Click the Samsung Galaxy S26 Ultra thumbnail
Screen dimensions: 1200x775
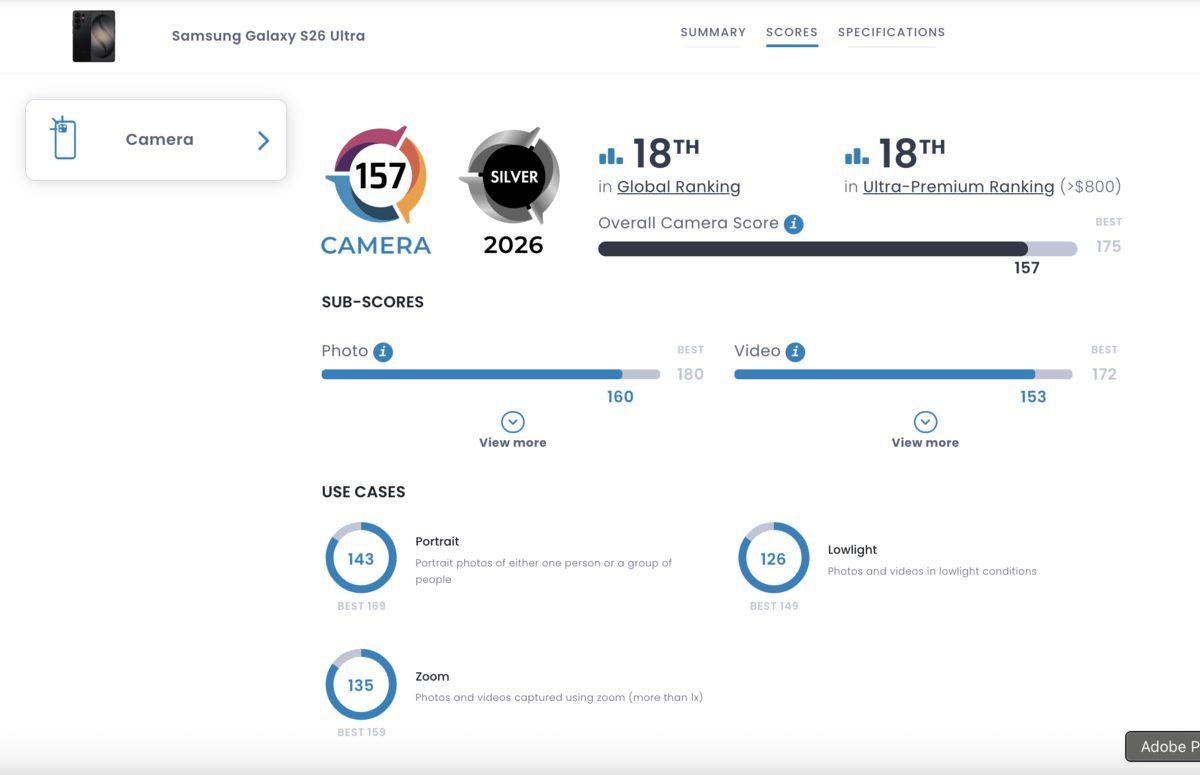coord(94,36)
